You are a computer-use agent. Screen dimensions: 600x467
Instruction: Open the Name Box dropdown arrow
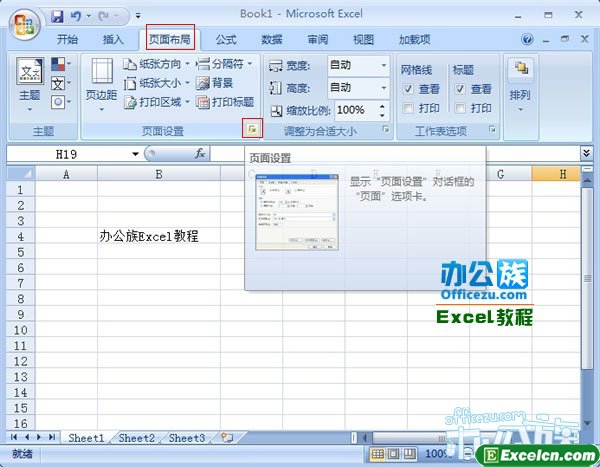[135, 154]
